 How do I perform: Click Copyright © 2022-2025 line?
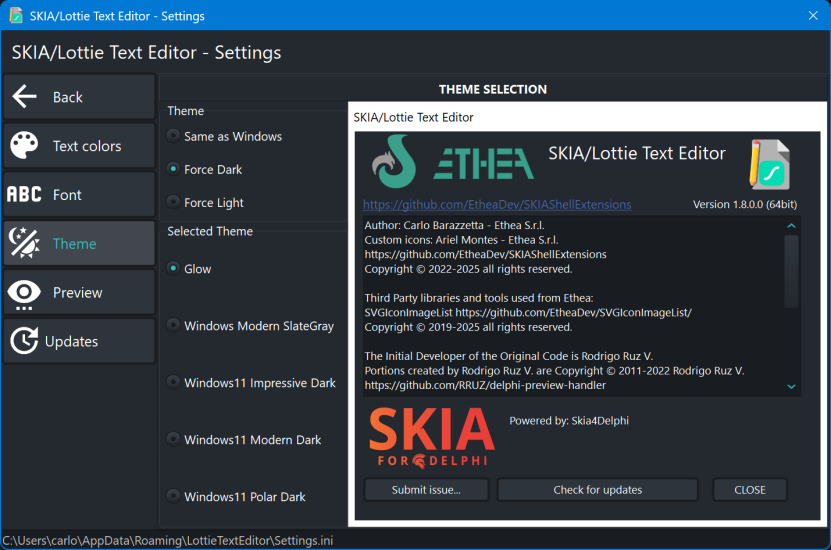[x=468, y=269]
